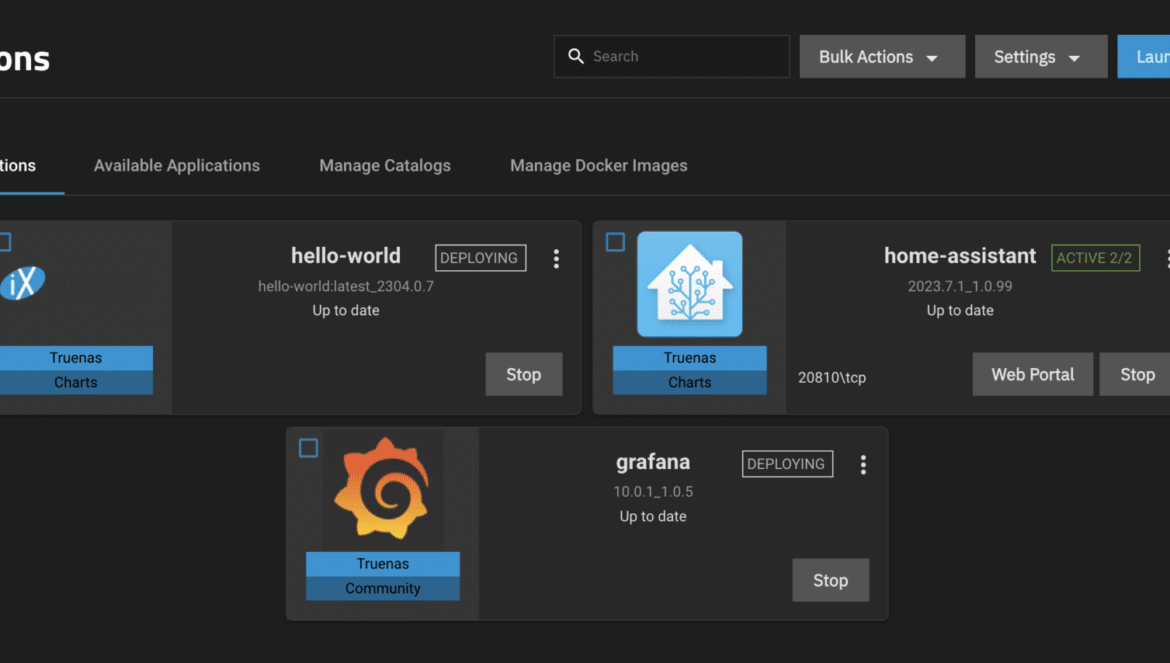Click hello-world DEPLOYING status badge
This screenshot has height=663, width=1170.
(481, 258)
